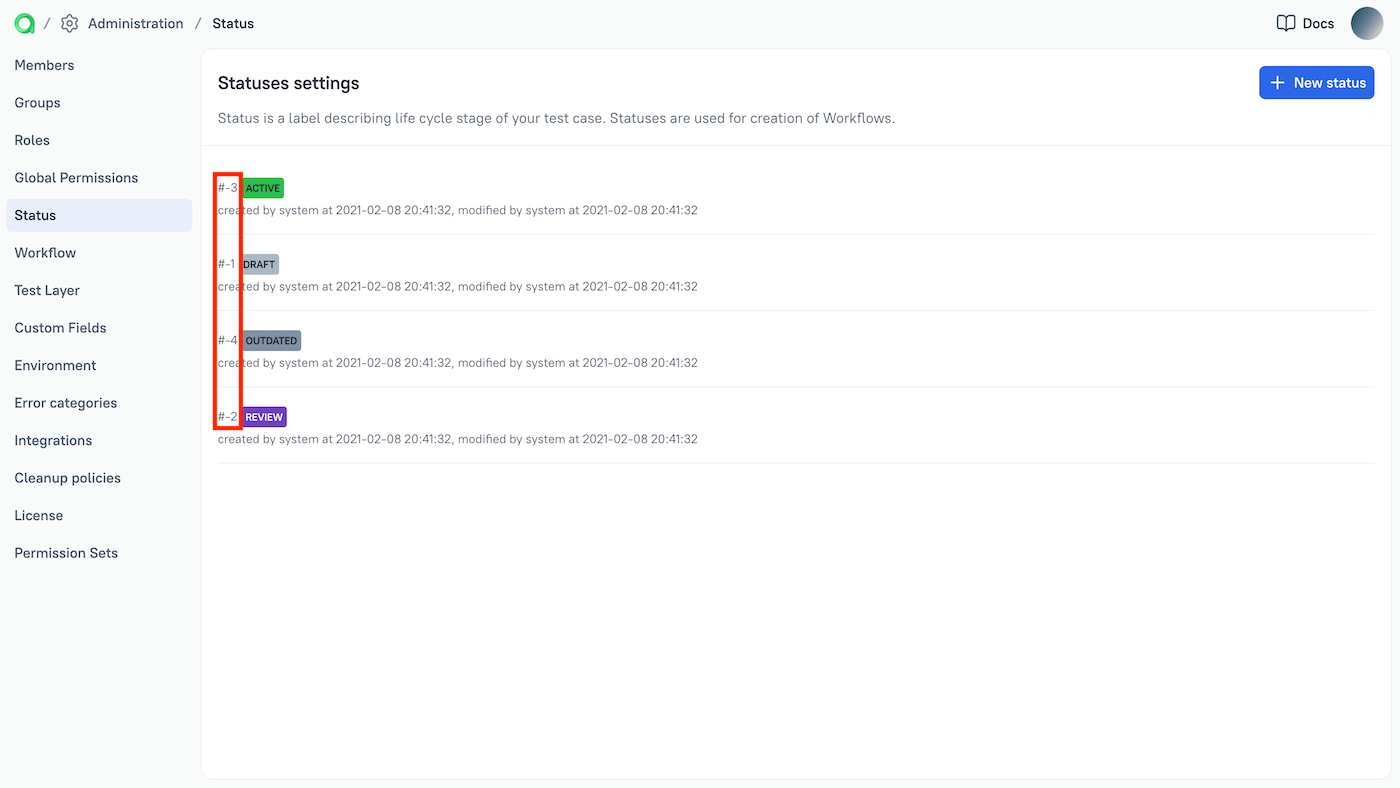Select the REVIEW status badge
This screenshot has width=1400, height=788.
(x=263, y=416)
